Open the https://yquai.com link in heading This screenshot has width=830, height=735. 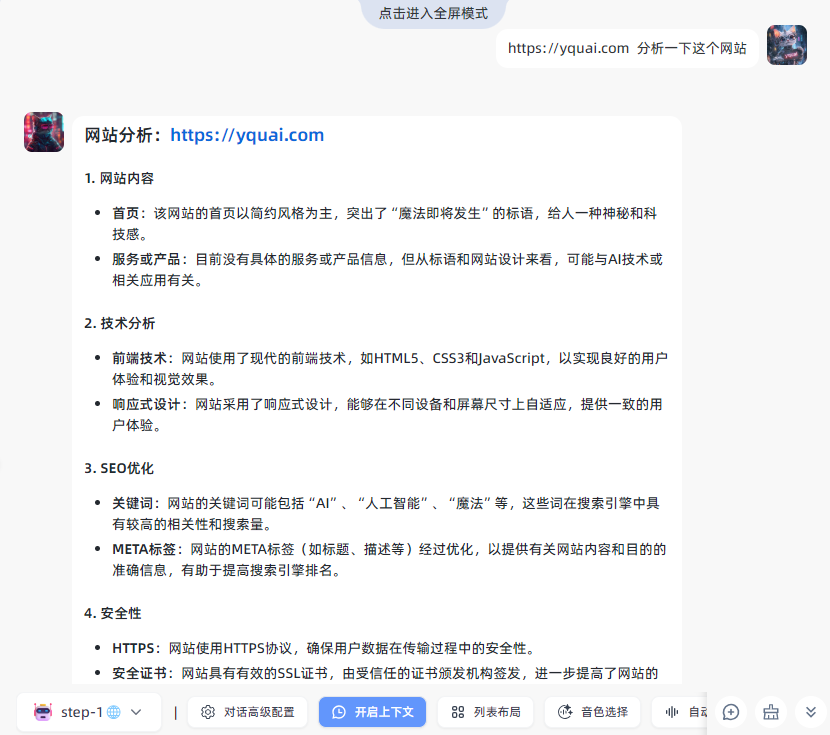247,135
